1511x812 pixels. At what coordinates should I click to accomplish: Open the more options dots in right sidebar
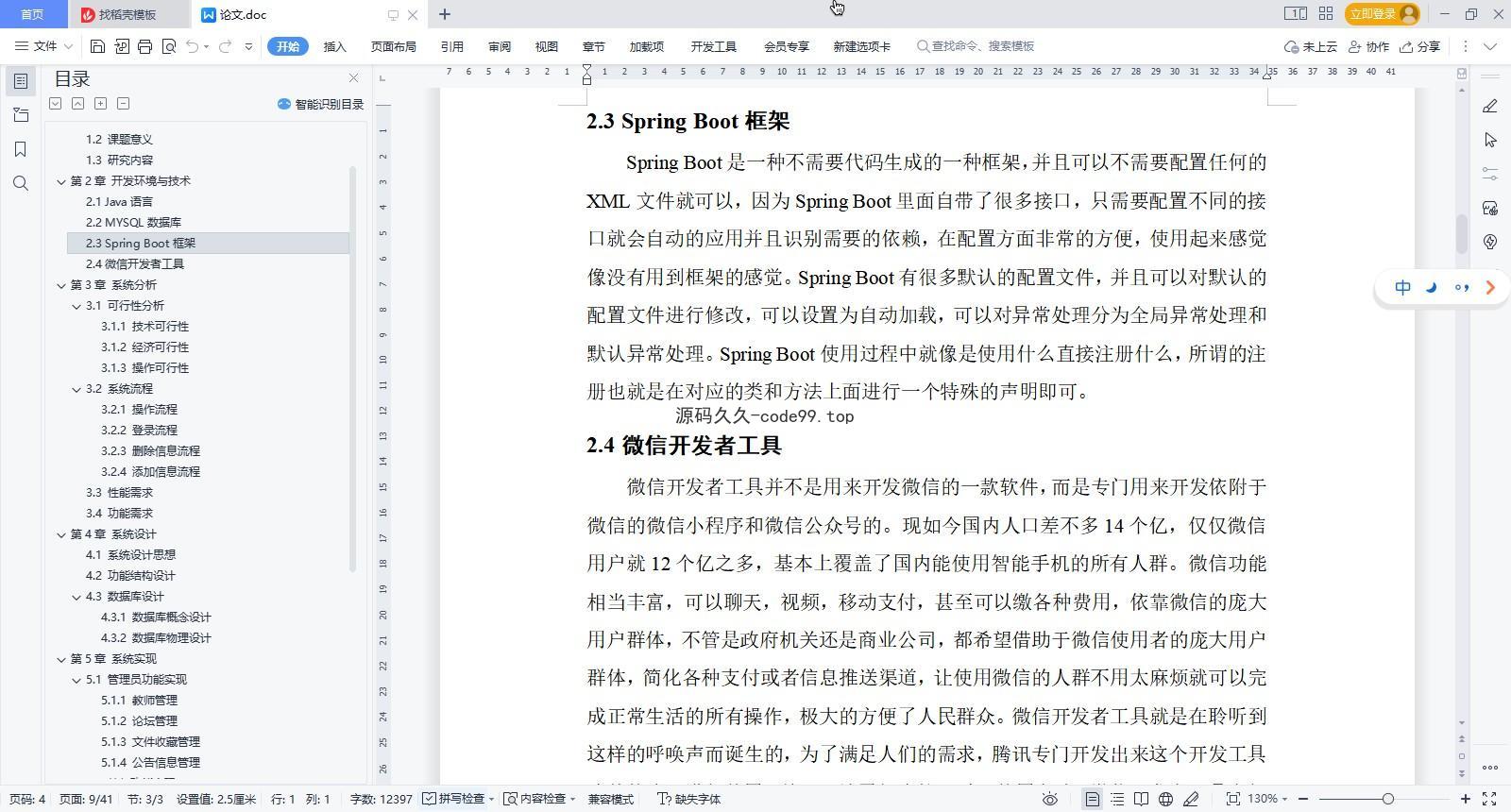pyautogui.click(x=1490, y=767)
